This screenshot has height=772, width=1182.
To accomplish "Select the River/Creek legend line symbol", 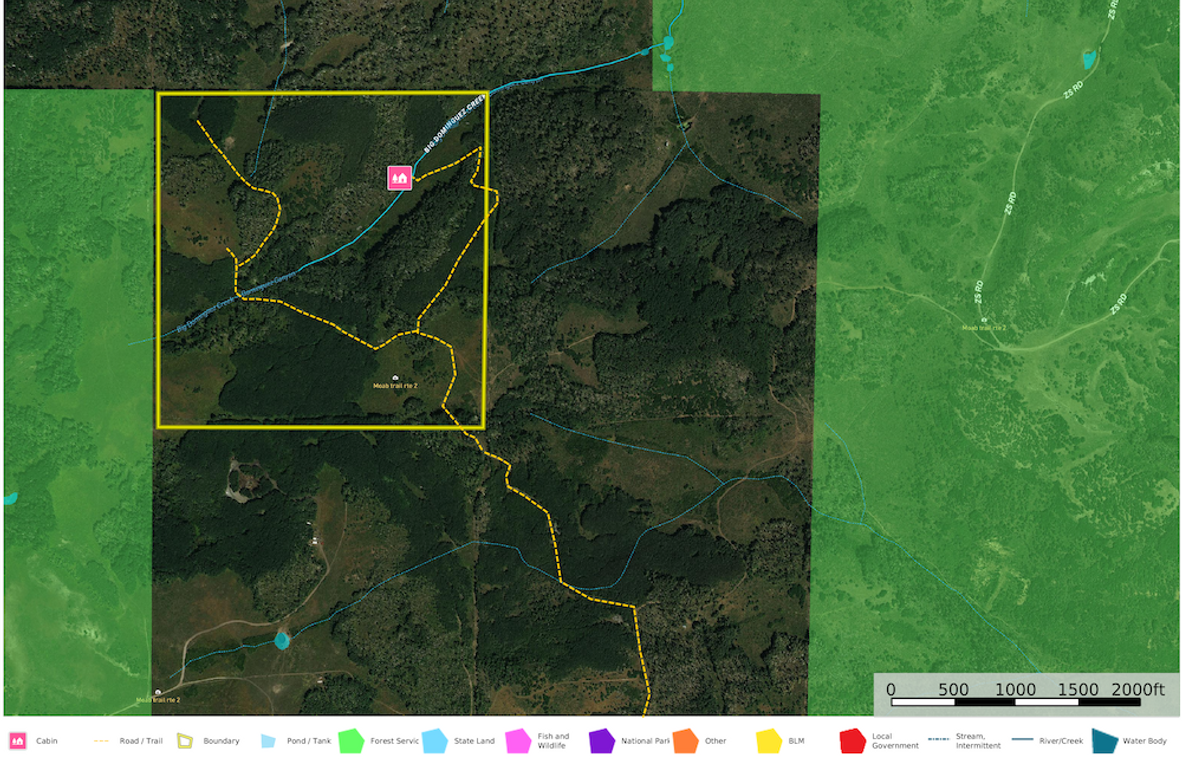I will click(1021, 740).
